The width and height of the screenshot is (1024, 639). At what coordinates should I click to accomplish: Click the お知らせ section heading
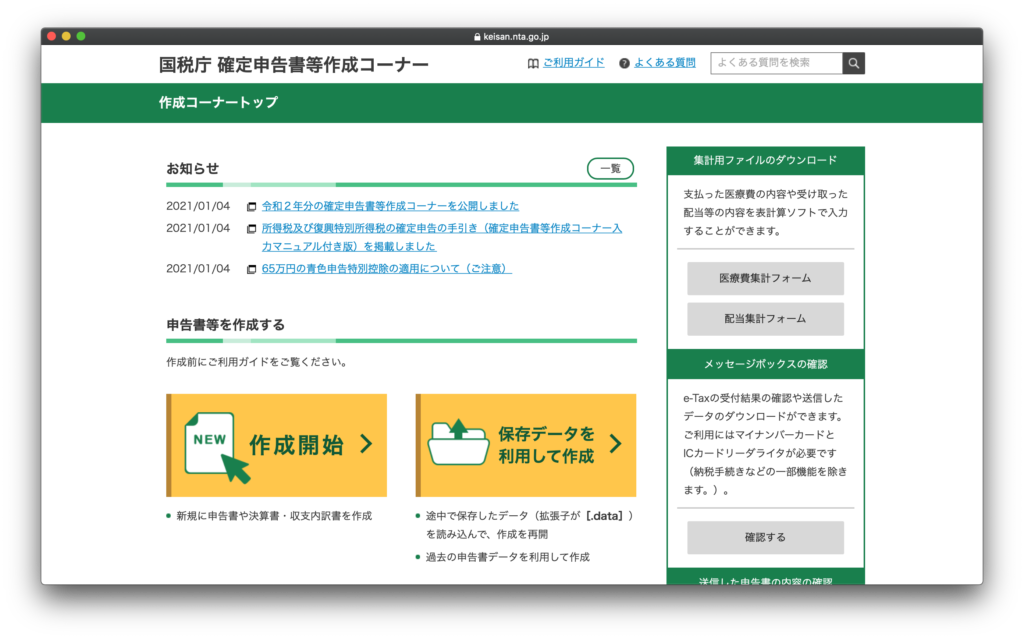pos(193,169)
